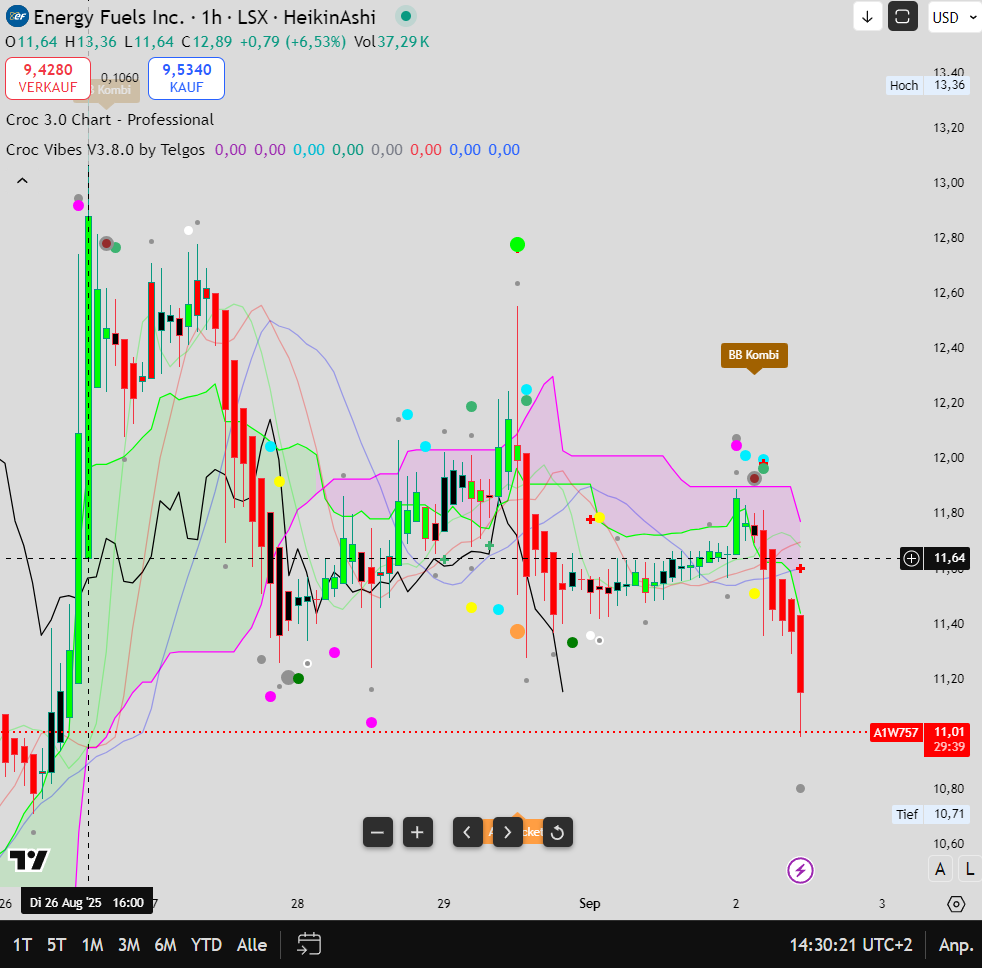Viewport: 982px width, 968px height.
Task: Toggle fullscreen chart mode button
Action: pos(902,17)
